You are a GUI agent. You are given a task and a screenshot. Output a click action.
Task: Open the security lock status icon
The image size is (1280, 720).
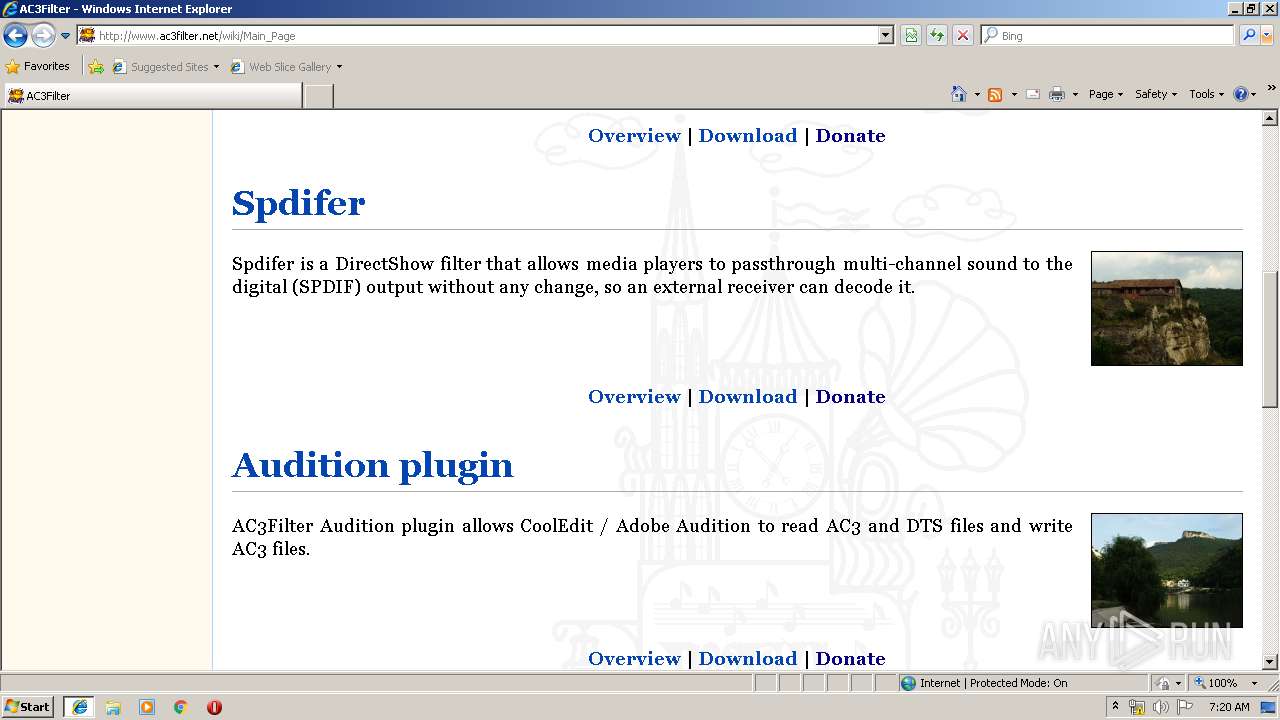click(x=1163, y=683)
